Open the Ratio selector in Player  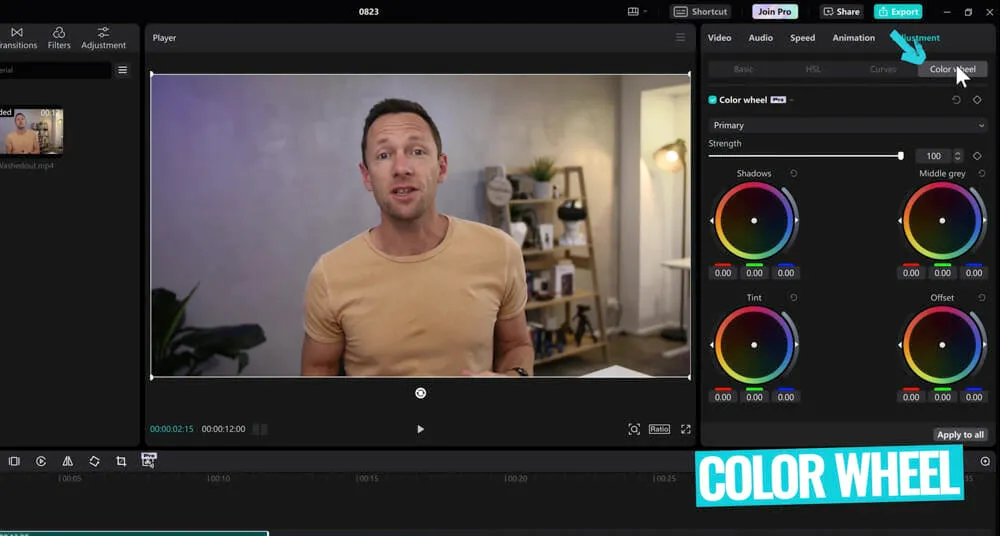click(x=659, y=429)
